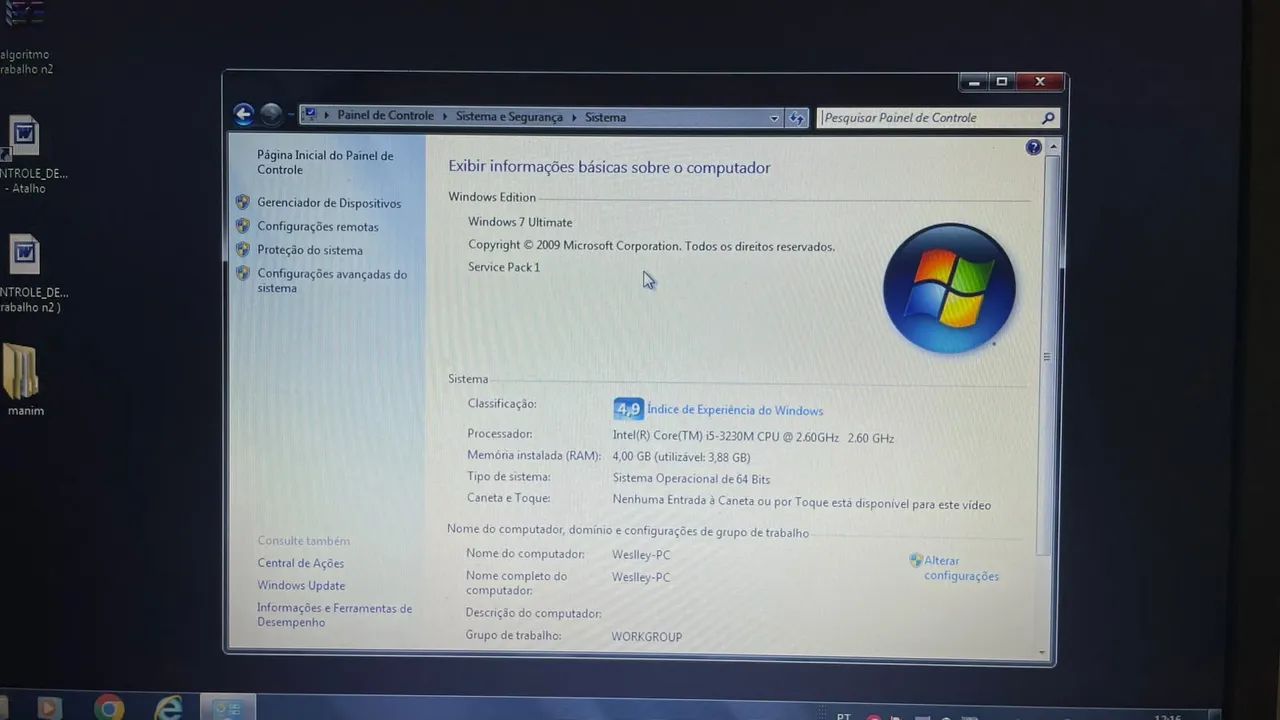Click the installed memory value 4,00 GB

pyautogui.click(x=681, y=457)
